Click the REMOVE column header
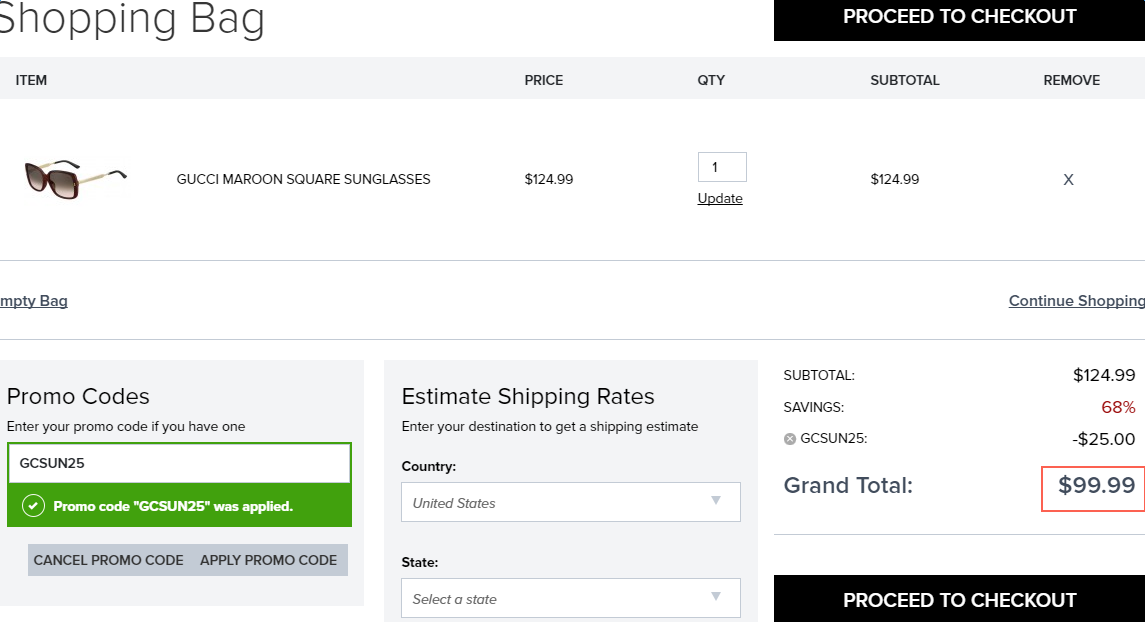Screen dimensions: 1145x622 click(1071, 80)
